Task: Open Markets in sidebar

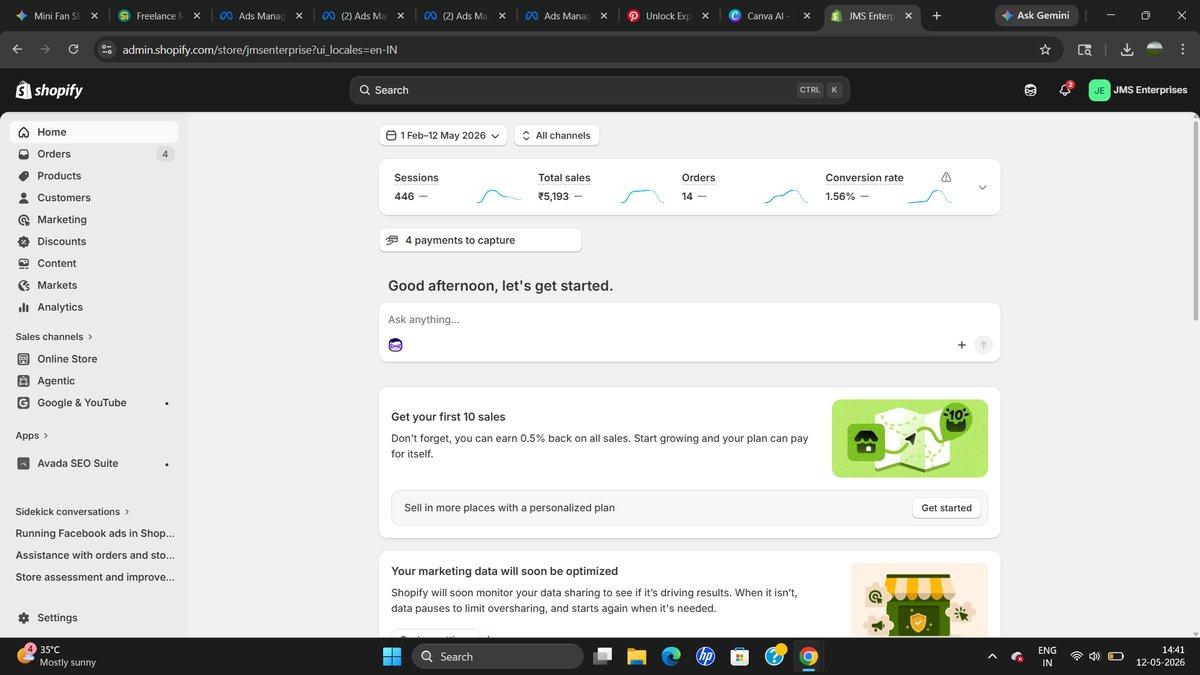Action: coord(94,286)
